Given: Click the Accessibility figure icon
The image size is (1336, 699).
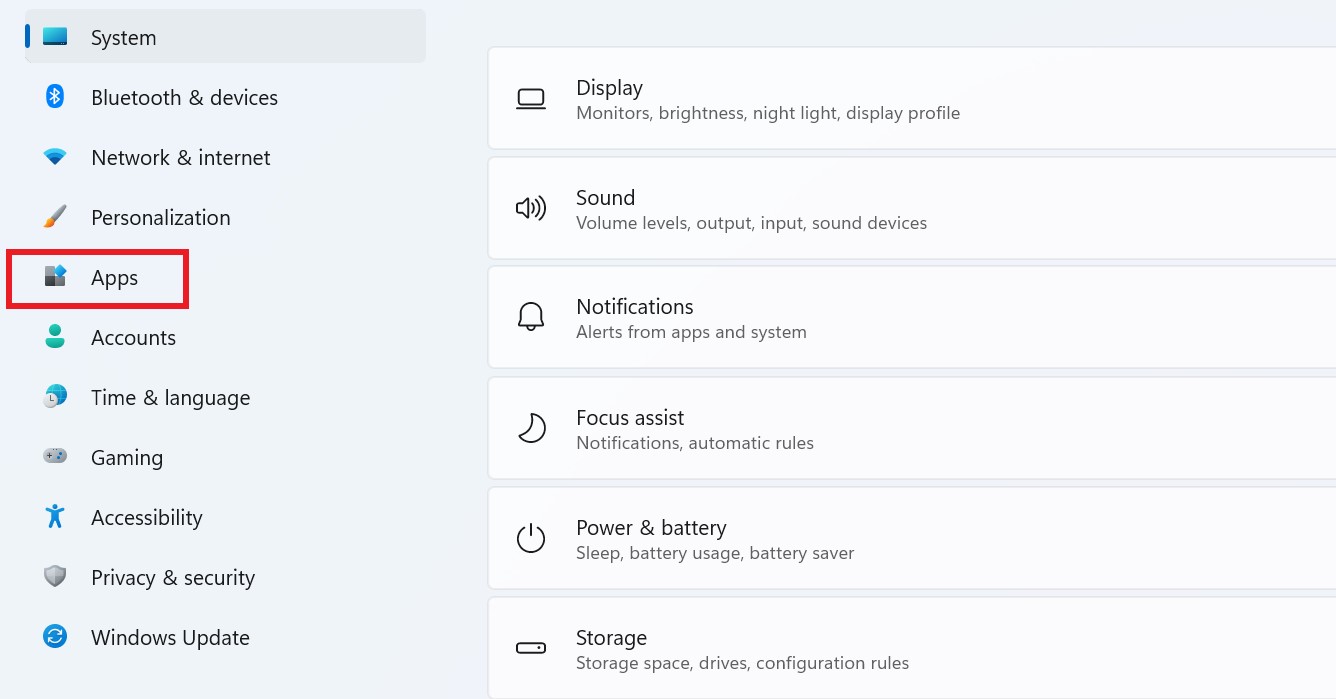Looking at the screenshot, I should pos(55,517).
